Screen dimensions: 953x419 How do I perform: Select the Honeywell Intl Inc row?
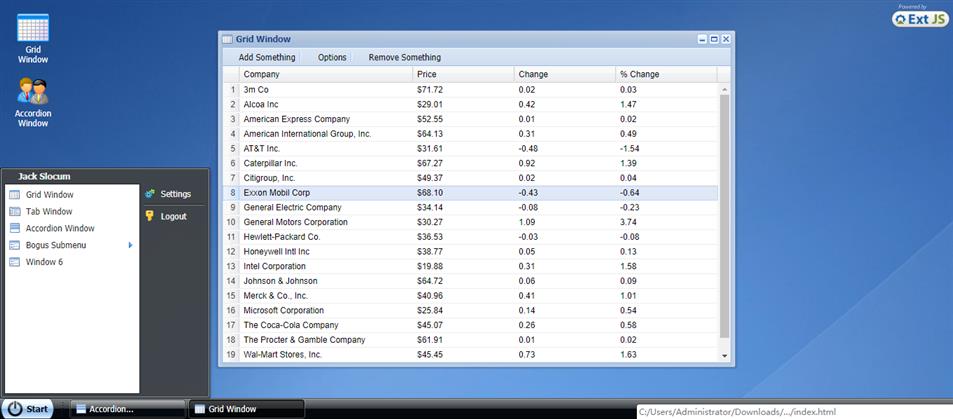point(470,252)
